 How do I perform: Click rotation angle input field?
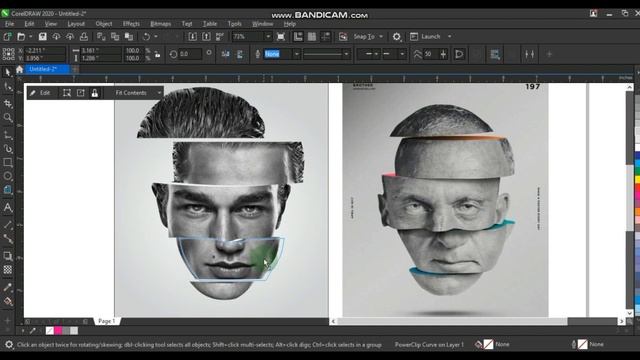pyautogui.click(x=190, y=54)
